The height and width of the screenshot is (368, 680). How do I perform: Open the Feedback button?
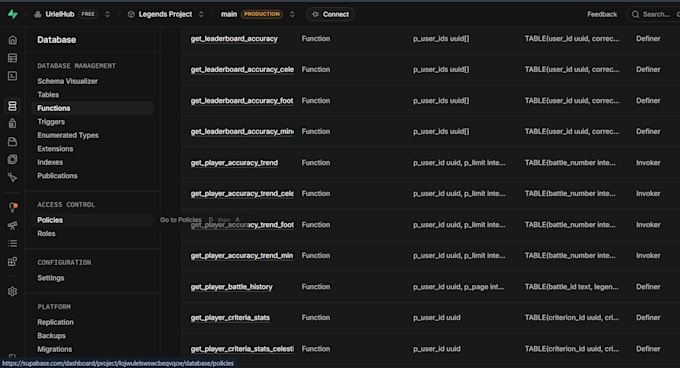[x=602, y=14]
